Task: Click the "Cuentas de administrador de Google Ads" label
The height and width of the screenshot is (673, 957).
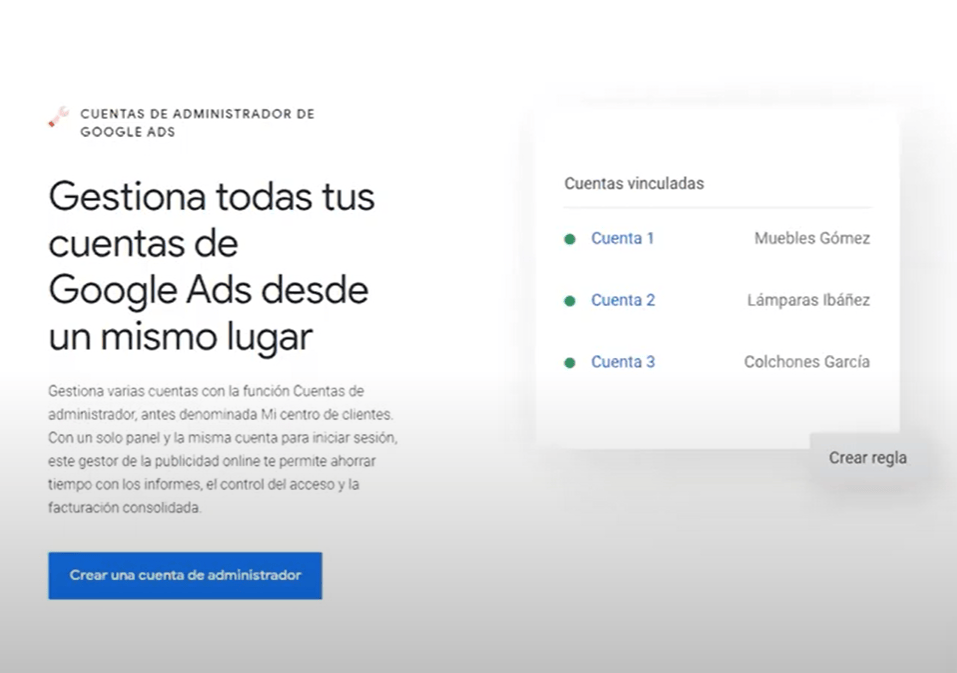Action: click(197, 121)
